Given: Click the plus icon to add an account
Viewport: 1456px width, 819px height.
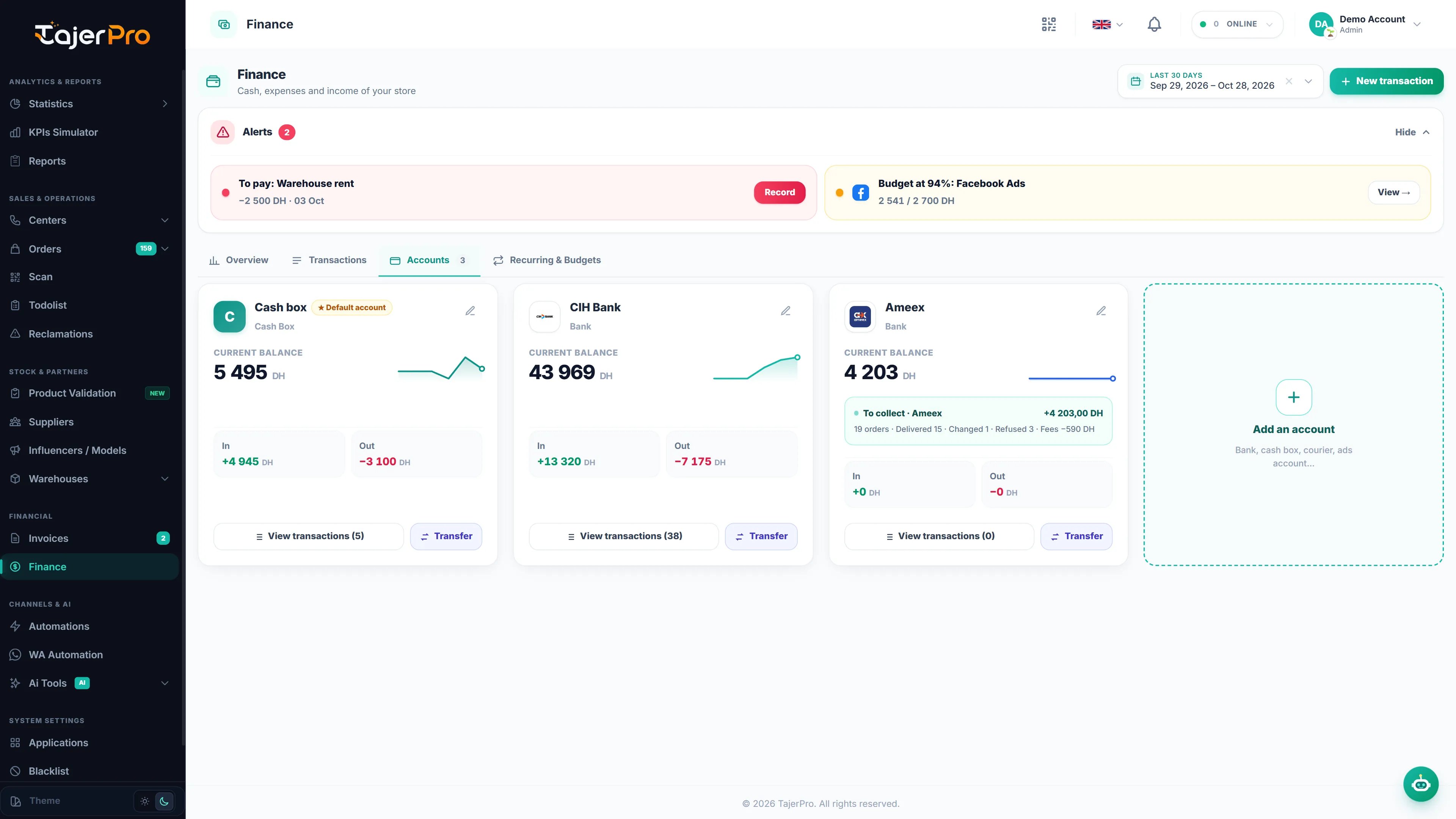Looking at the screenshot, I should (x=1293, y=397).
